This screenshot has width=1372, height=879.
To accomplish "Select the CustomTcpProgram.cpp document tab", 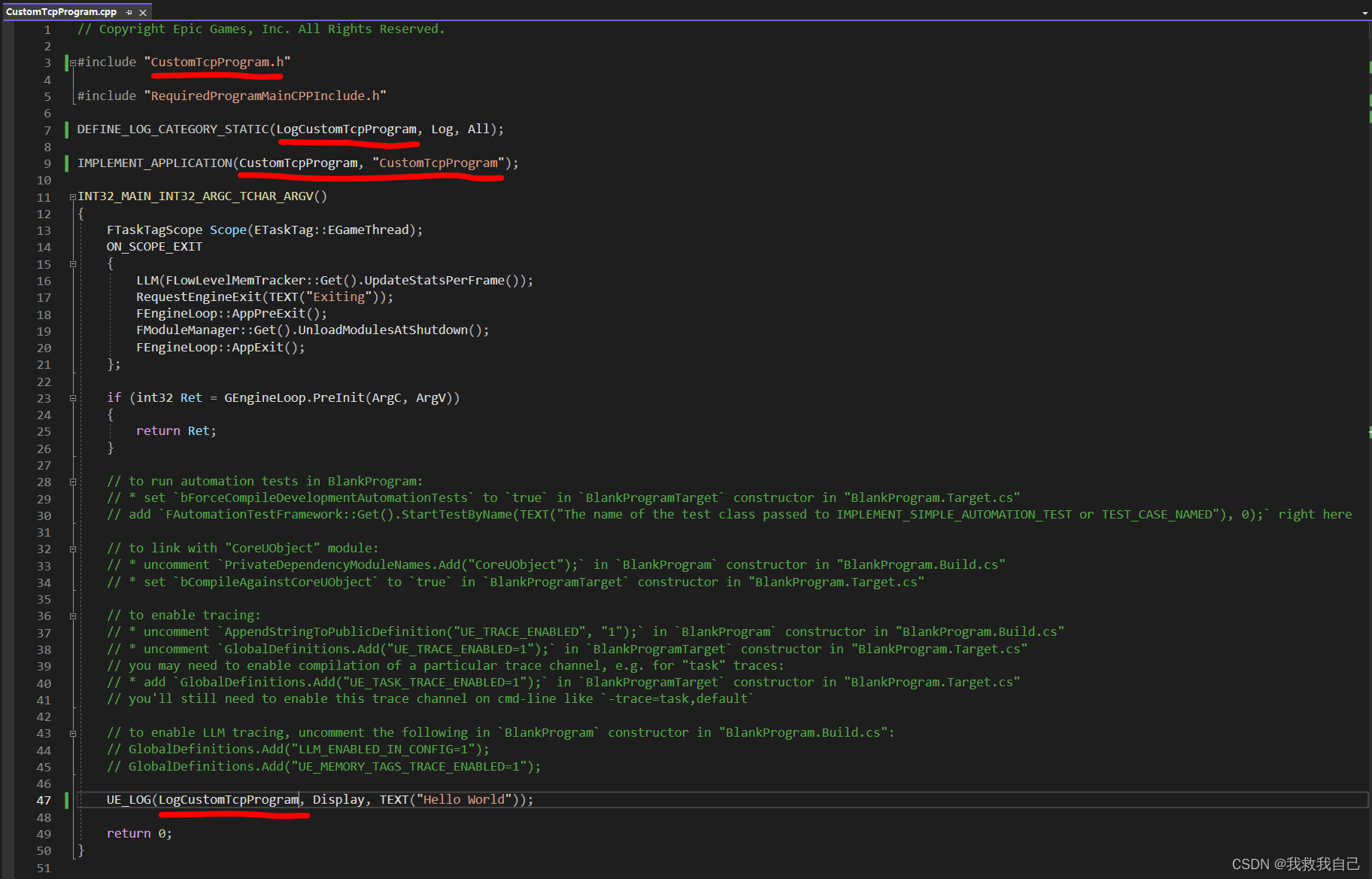I will point(61,12).
